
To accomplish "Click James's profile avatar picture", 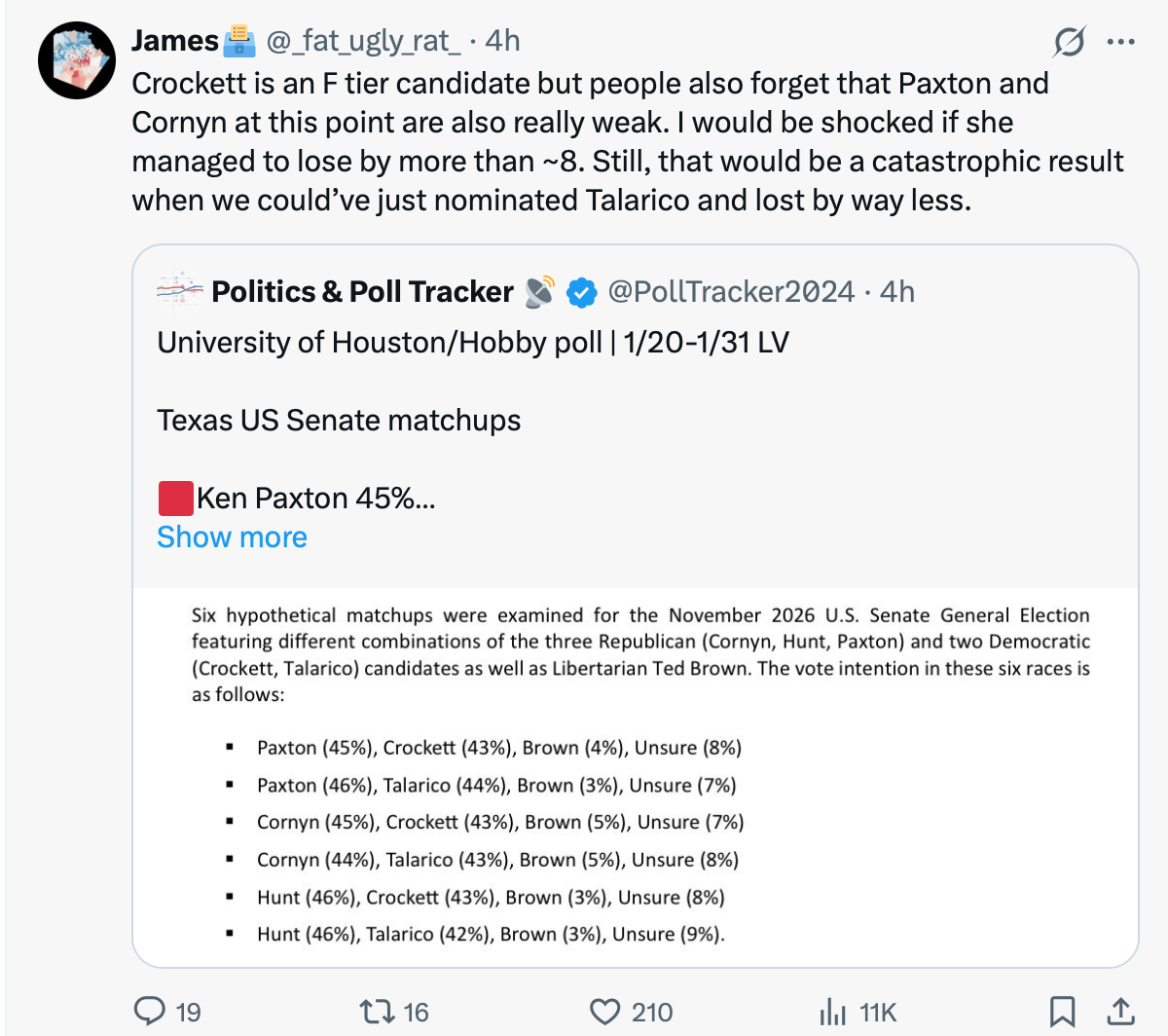I will (76, 60).
